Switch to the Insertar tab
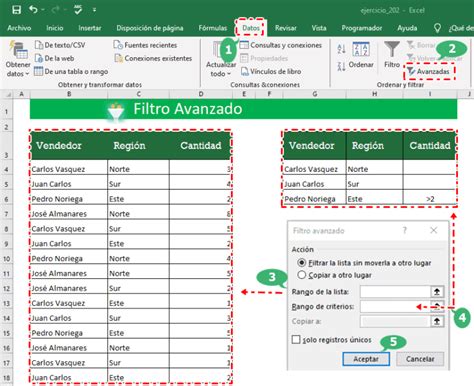The image size is (474, 386). tap(90, 28)
